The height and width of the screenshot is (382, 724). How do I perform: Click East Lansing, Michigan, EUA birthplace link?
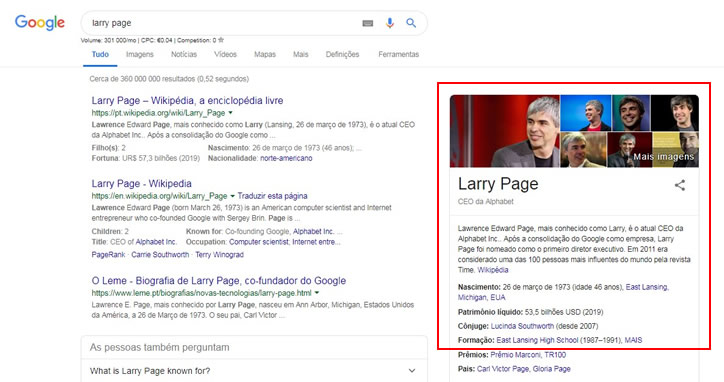click(x=563, y=292)
